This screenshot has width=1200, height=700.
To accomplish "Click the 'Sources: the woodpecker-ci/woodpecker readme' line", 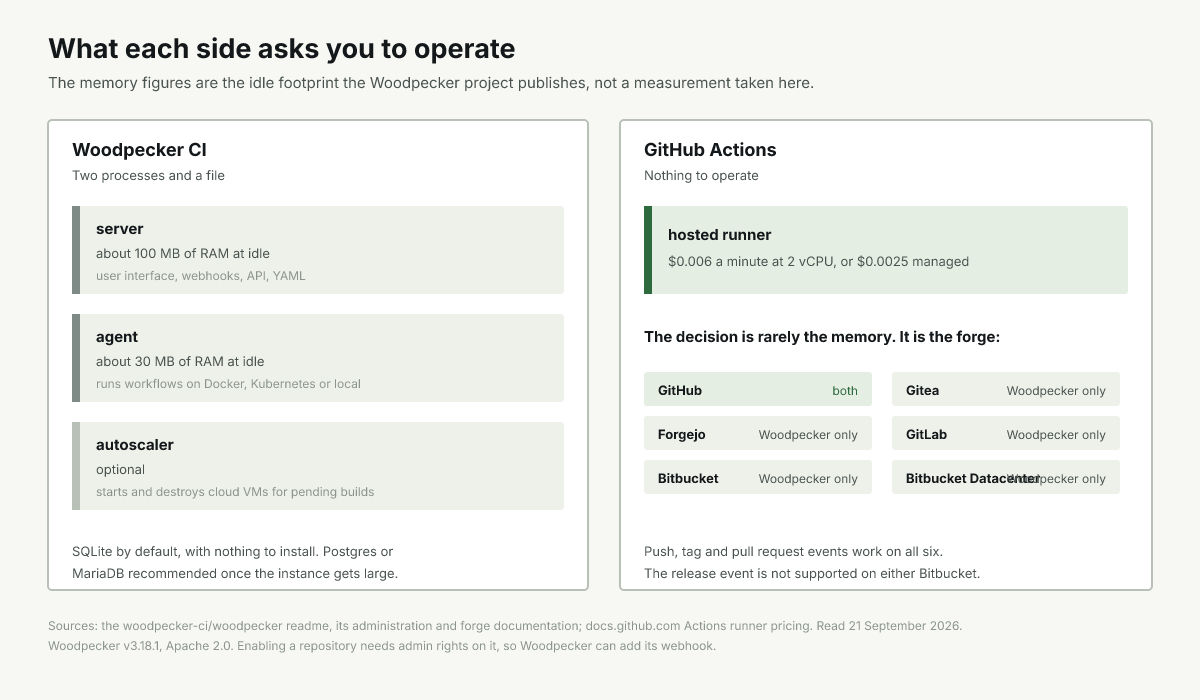I will (x=505, y=626).
